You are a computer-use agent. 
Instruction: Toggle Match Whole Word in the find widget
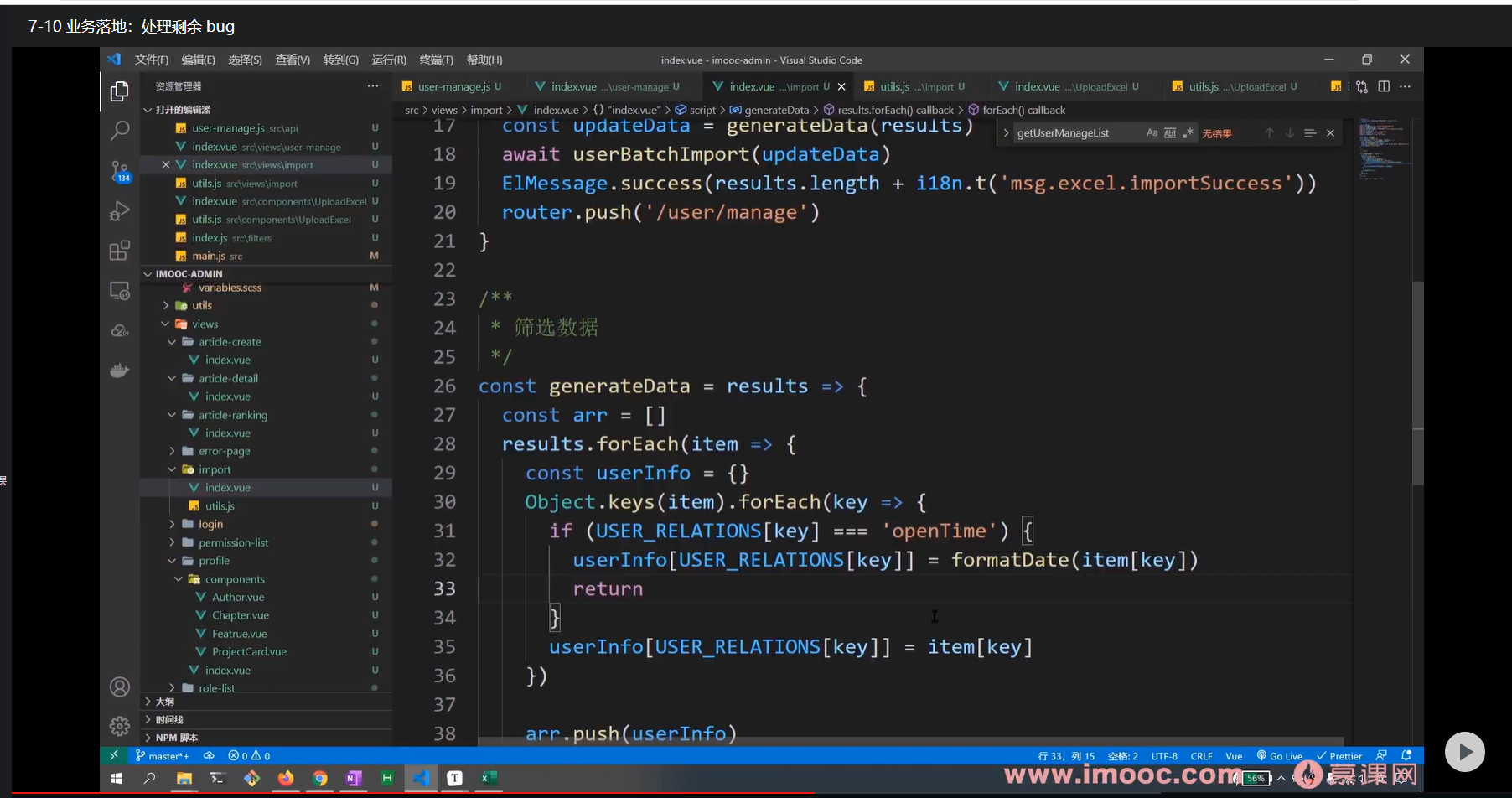point(1170,133)
